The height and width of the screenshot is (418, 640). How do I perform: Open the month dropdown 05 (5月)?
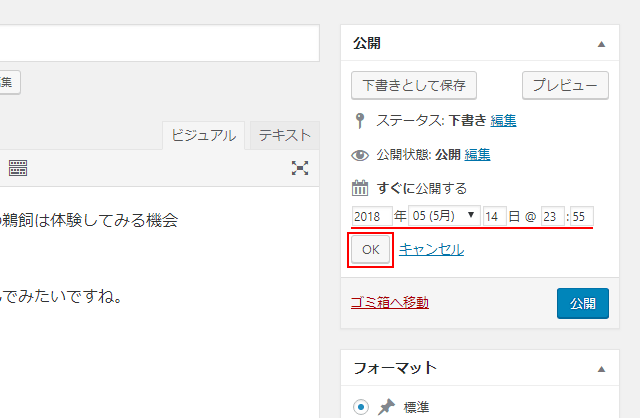[x=444, y=215]
